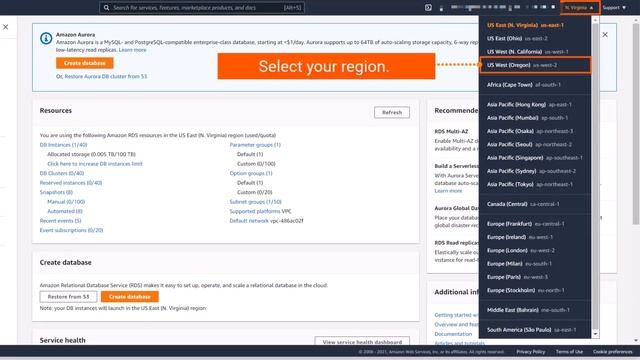Open the CloudShell icon in the top bar
The height and width of the screenshot is (360, 640).
(428, 7)
